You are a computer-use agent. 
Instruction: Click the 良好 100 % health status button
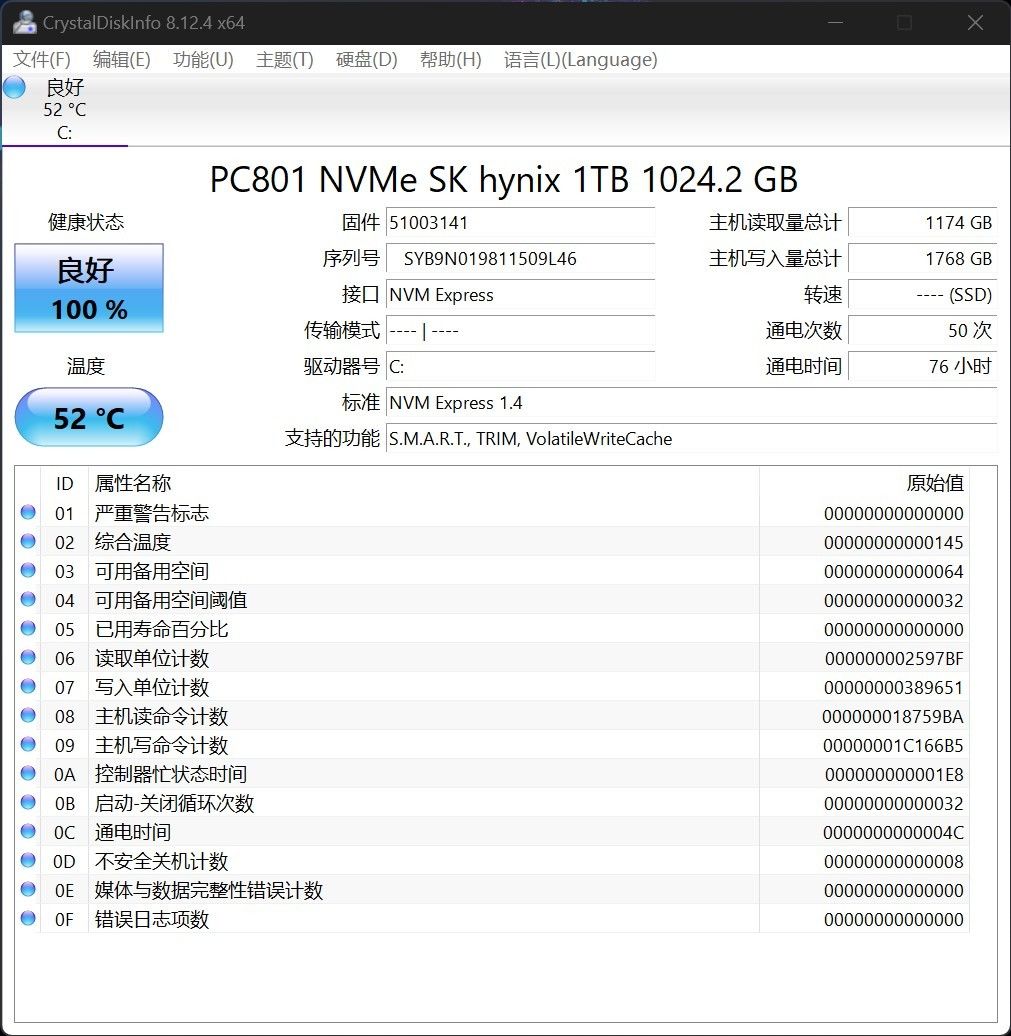(x=89, y=288)
